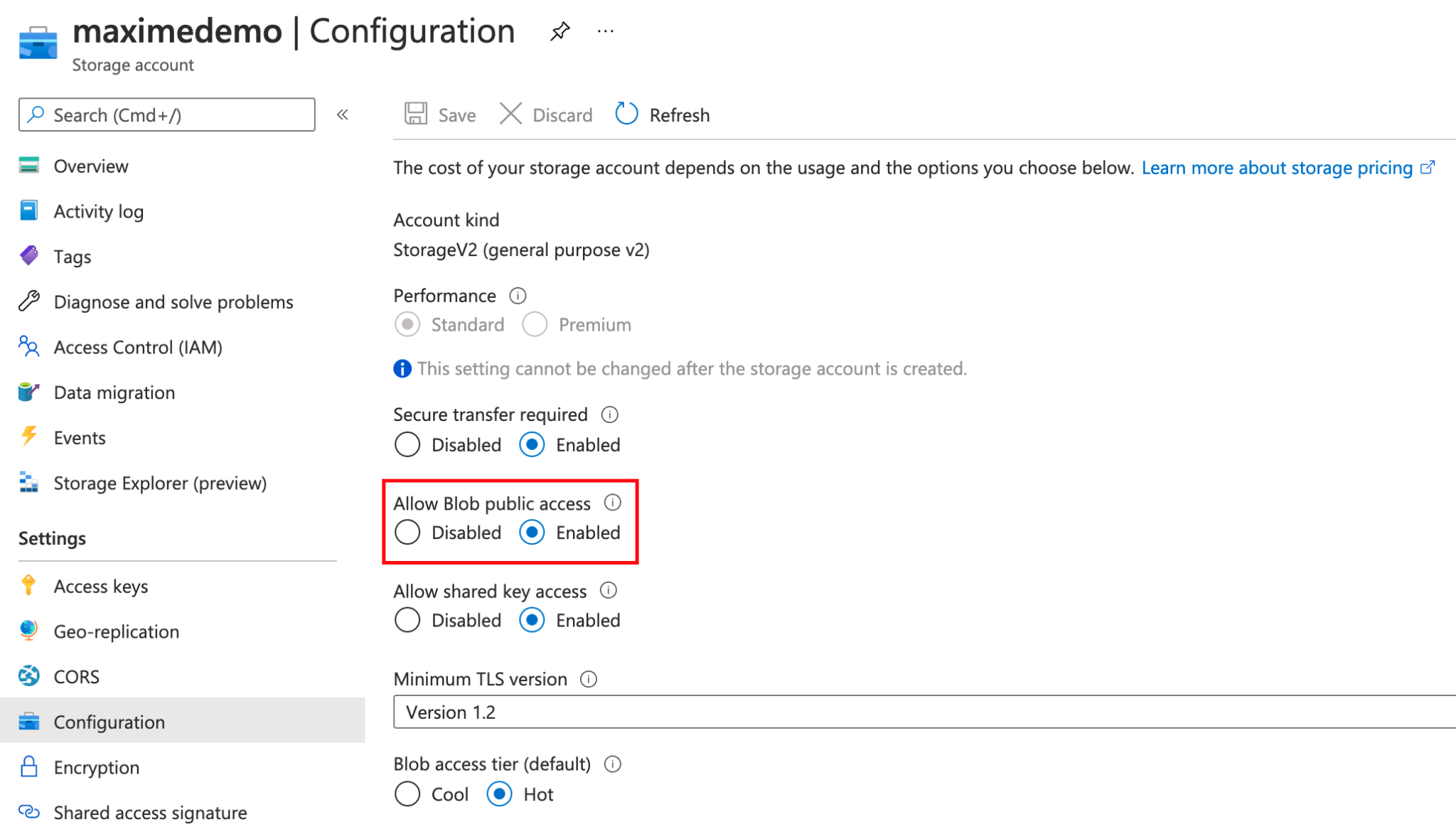
Task: Open the more options ellipsis menu
Action: 605,30
